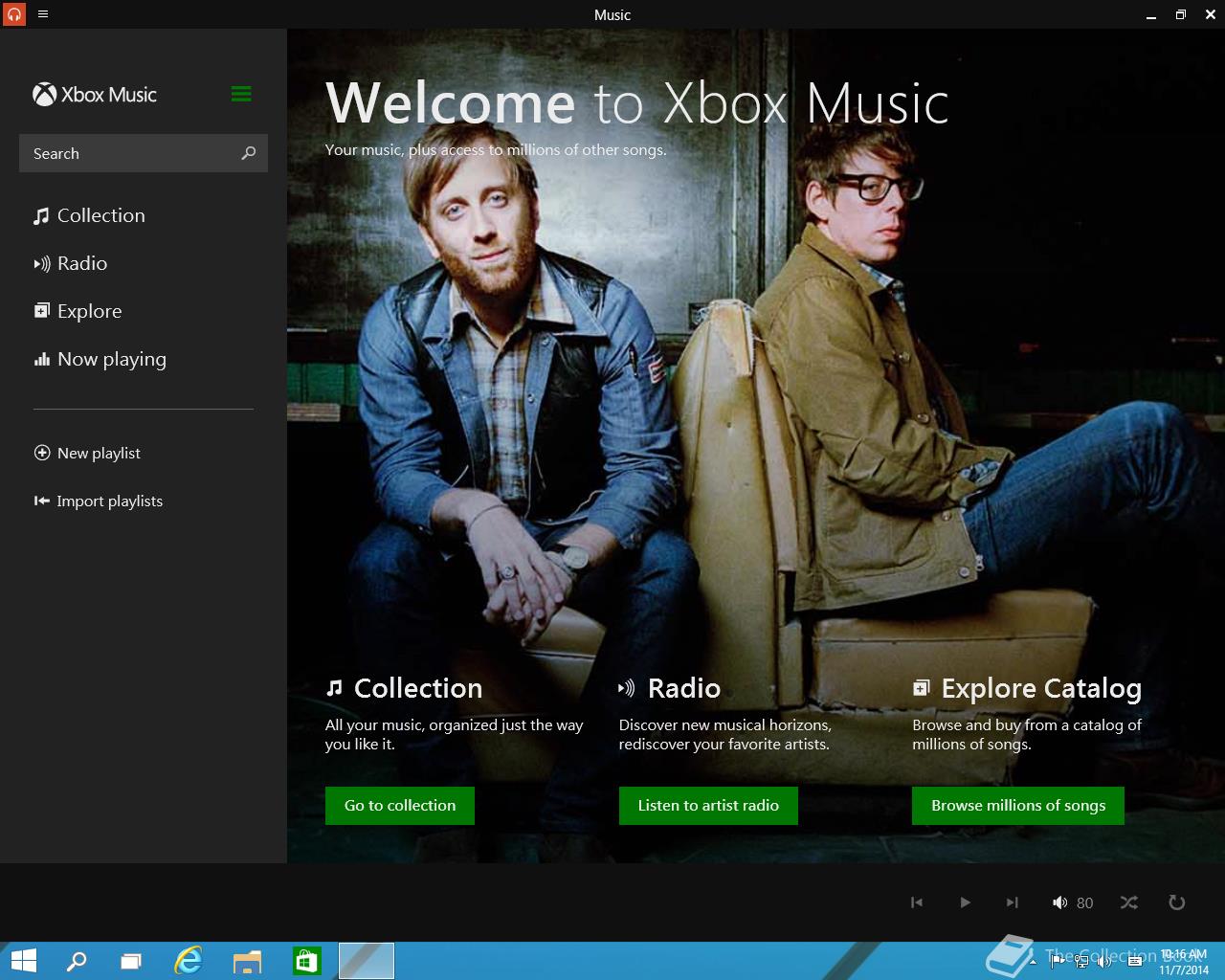Open taskbar Search icon
1225x980 pixels.
pyautogui.click(x=76, y=961)
